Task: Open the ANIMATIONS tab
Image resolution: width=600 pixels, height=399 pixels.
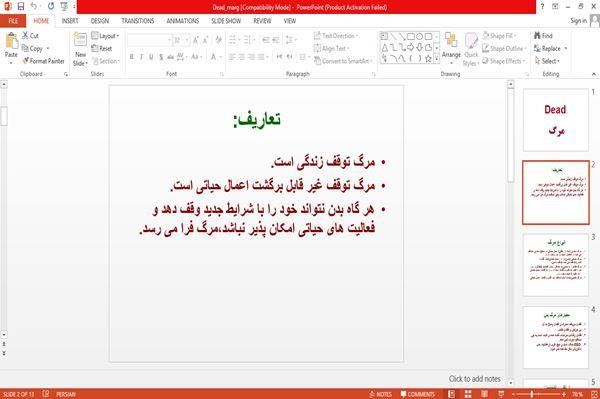Action: click(x=183, y=21)
